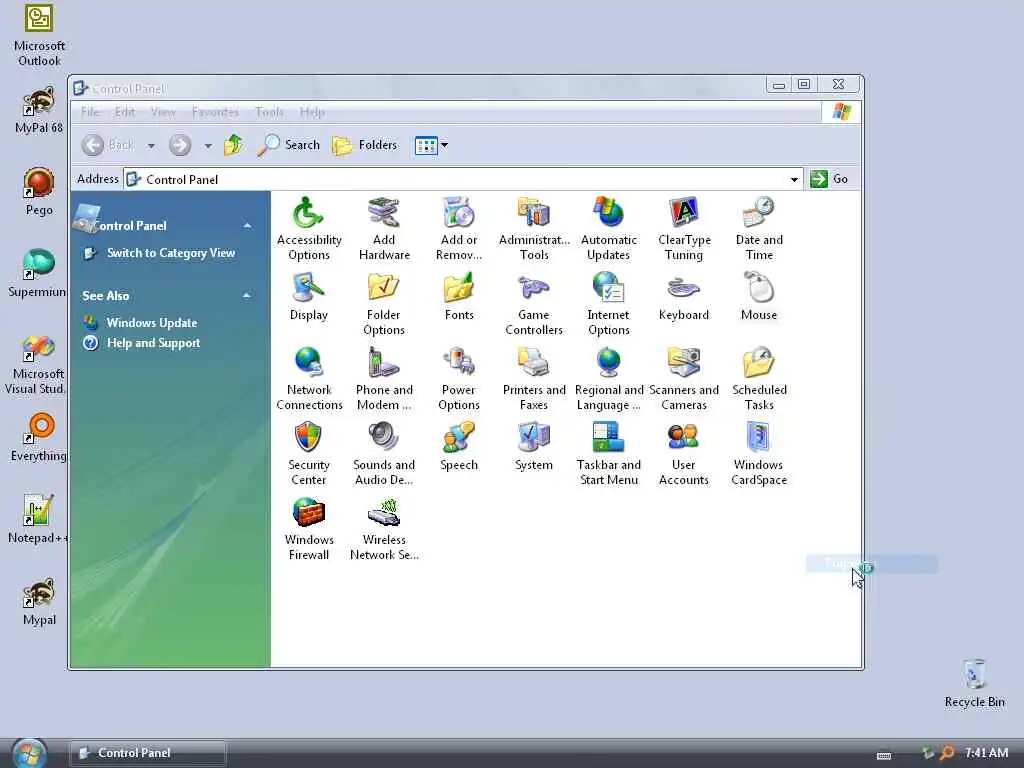Open the Edit menu

[125, 112]
